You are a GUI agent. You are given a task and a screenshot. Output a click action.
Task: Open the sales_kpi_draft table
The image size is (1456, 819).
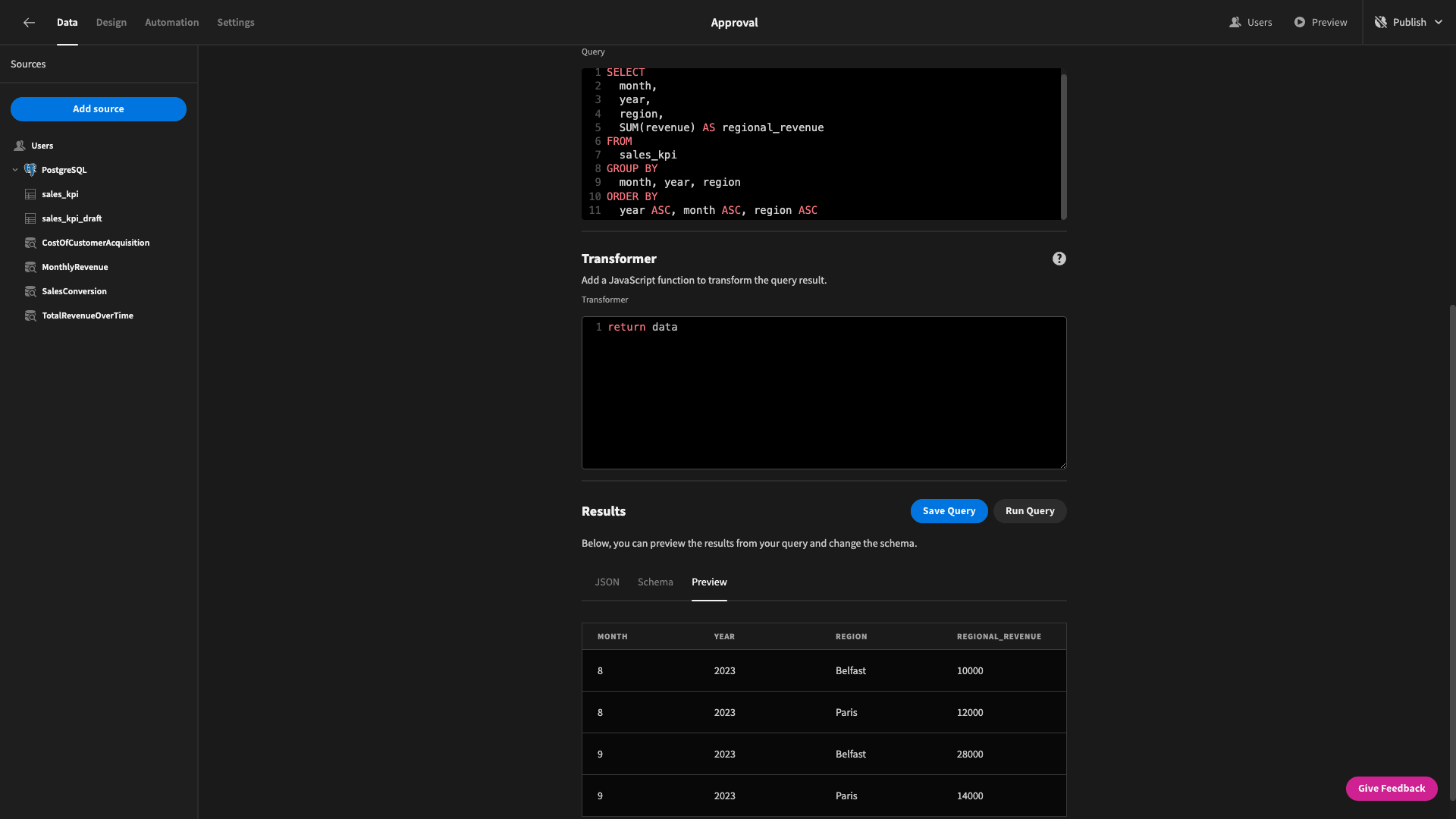71,218
